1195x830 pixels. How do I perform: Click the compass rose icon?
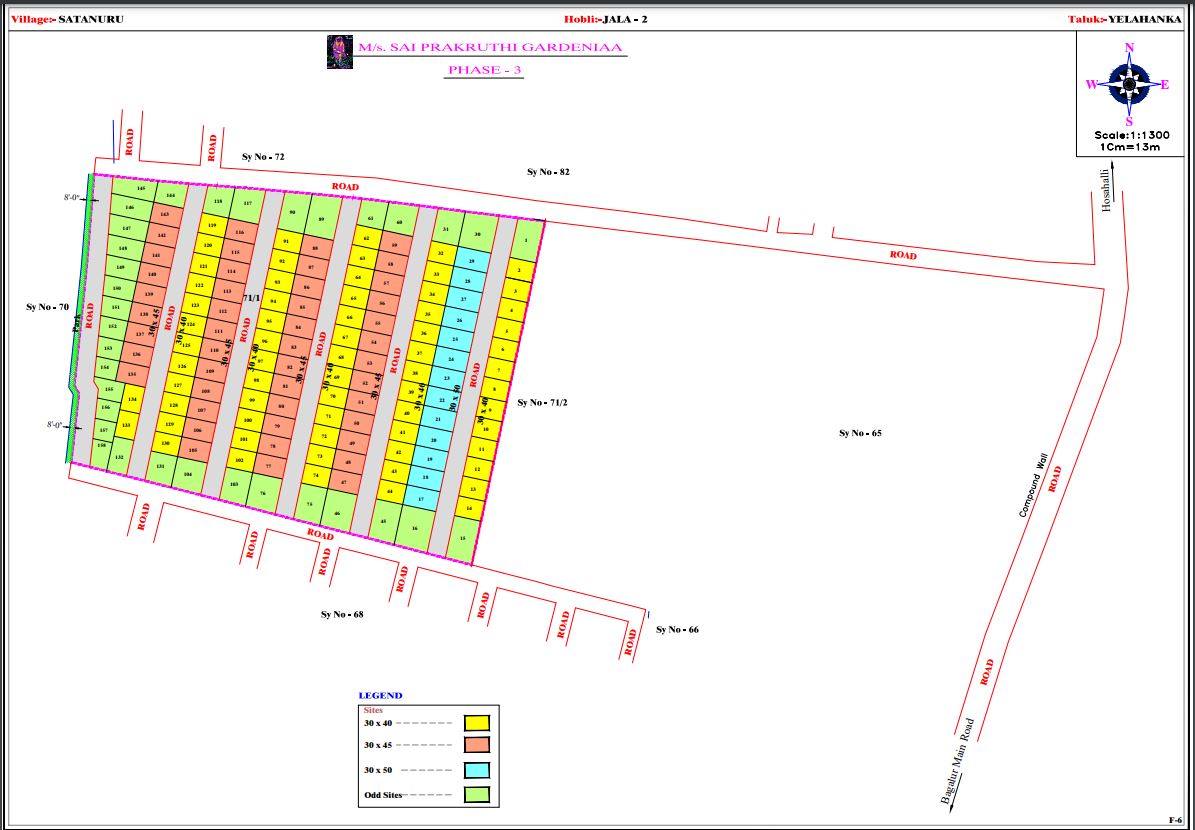pos(1129,85)
